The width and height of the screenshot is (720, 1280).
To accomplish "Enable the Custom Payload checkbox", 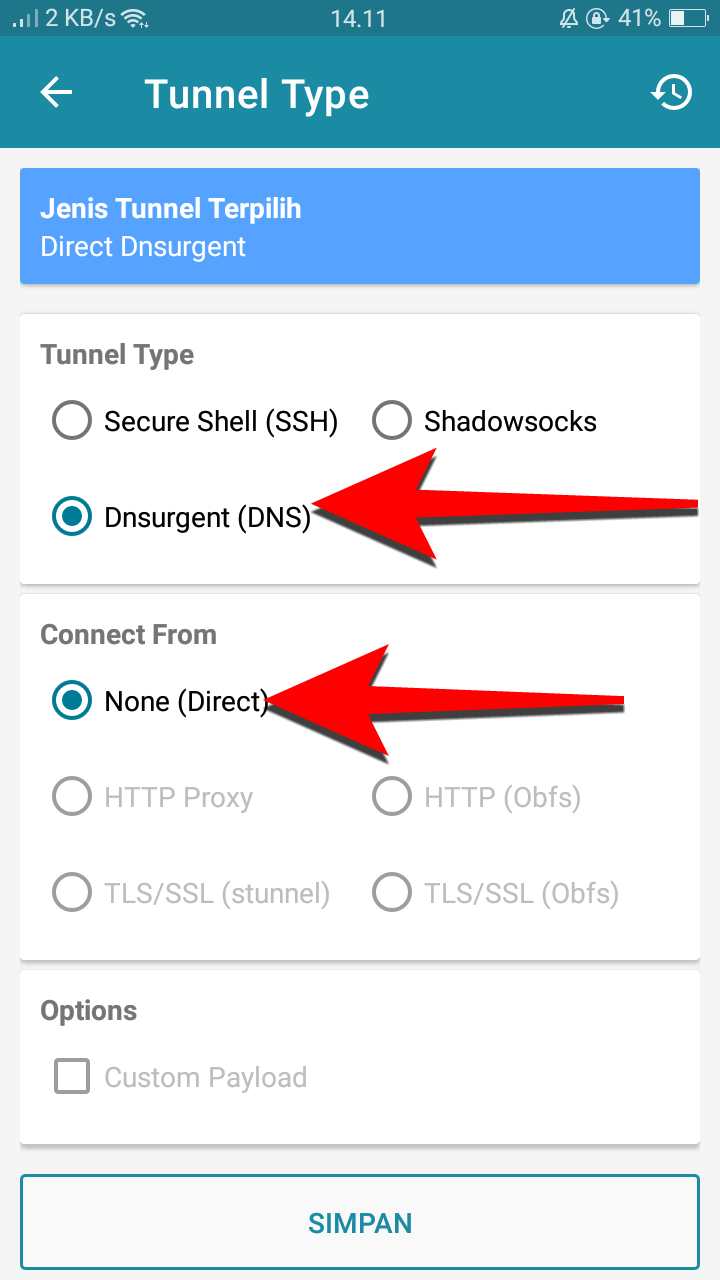I will click(x=180, y=1078).
